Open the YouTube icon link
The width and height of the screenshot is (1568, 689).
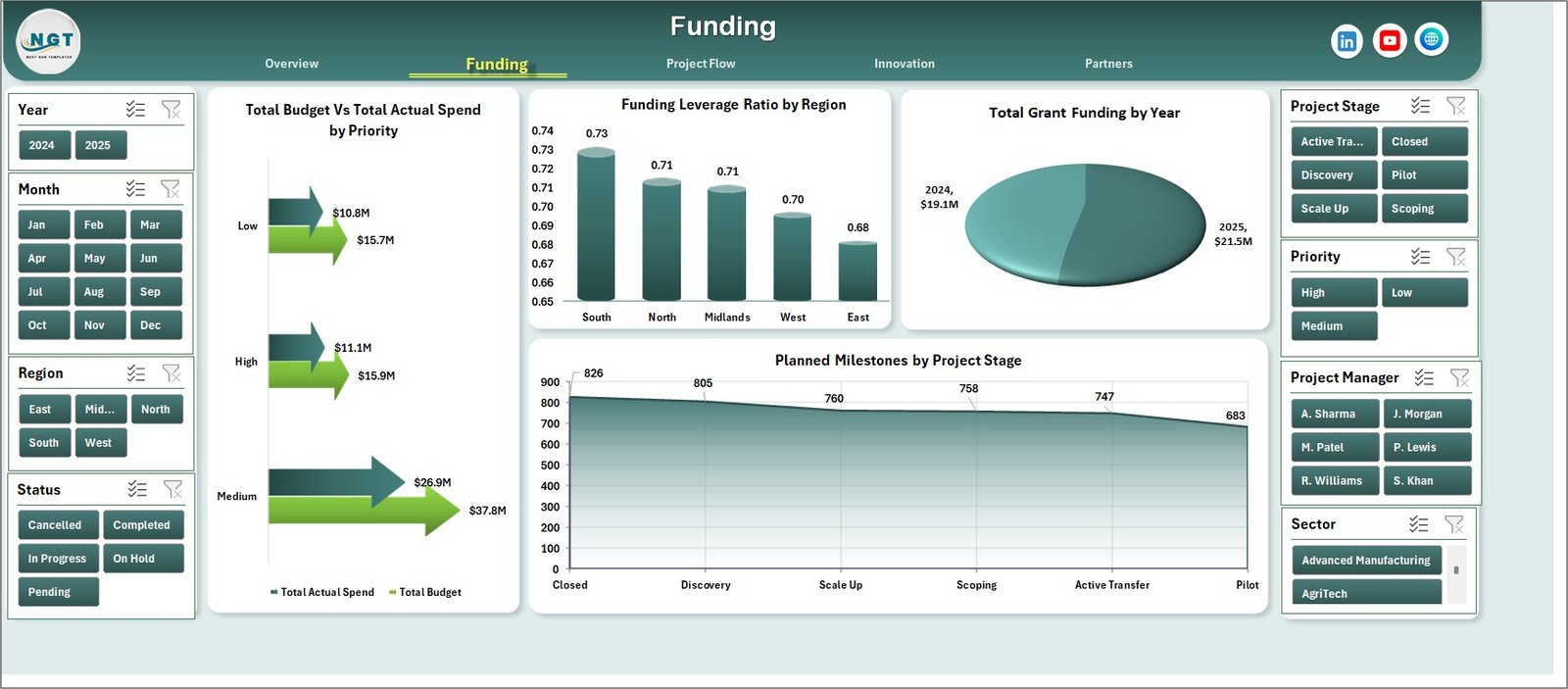(1389, 40)
